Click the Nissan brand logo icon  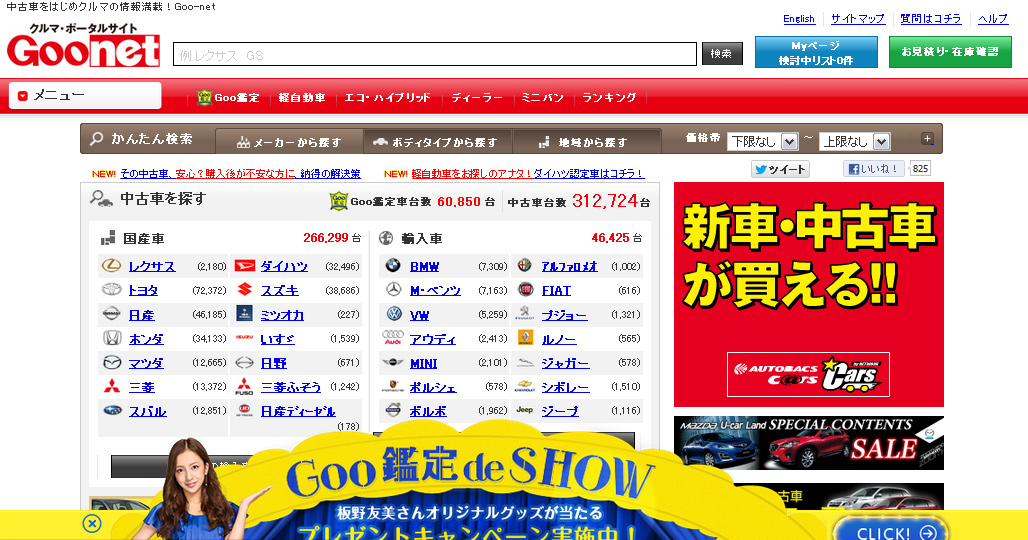111,314
